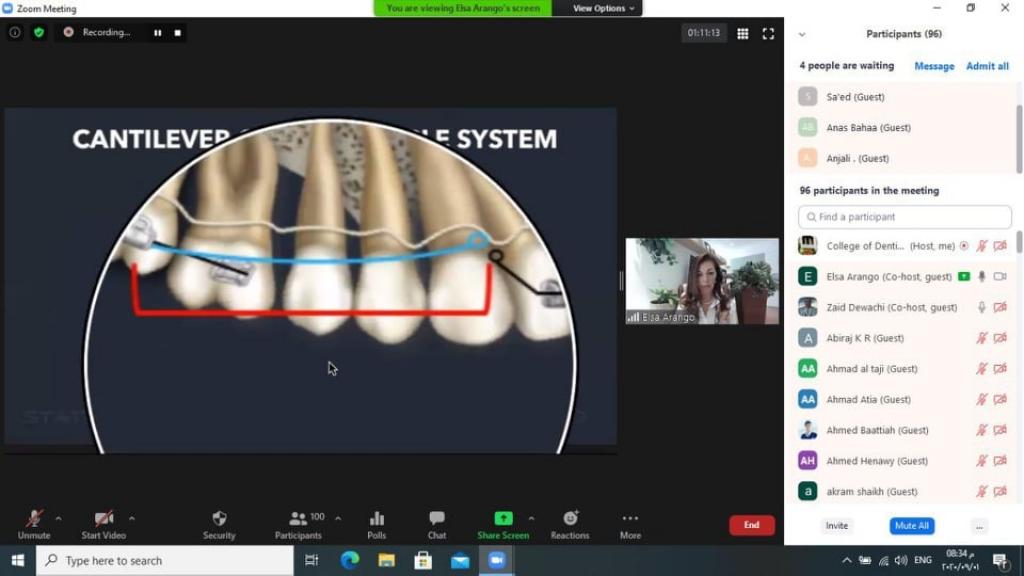Screen dimensions: 1024x576
Task: Open the More options menu
Action: tap(630, 524)
